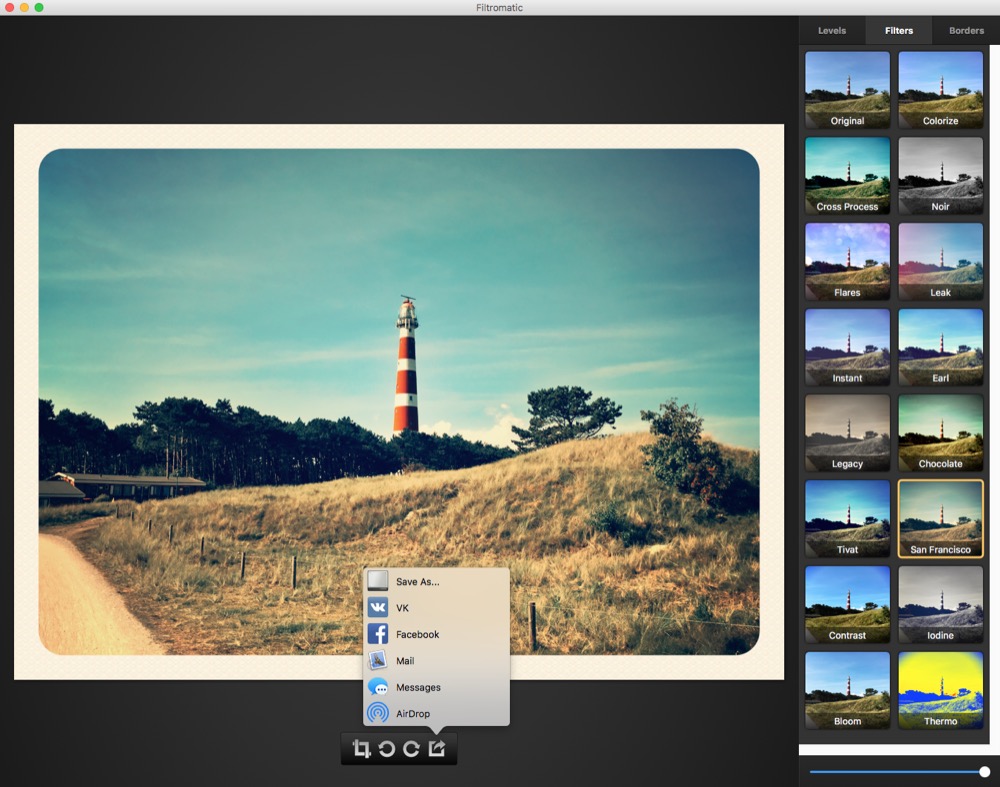Select the Crop tool icon
Image resolution: width=1000 pixels, height=787 pixels.
362,749
